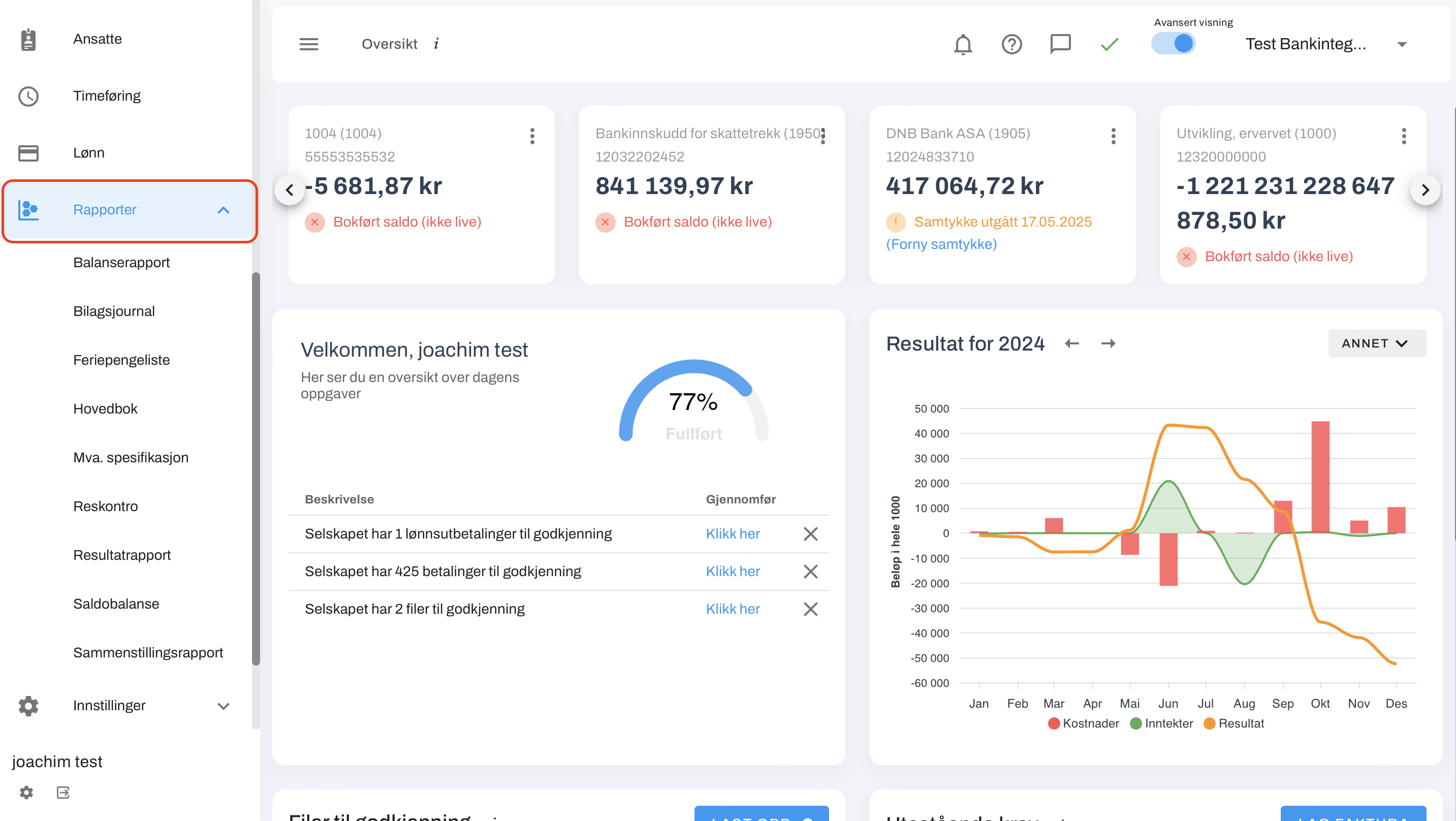Open options menu on DNB Bank ASA card
The image size is (1456, 821).
coord(1113,136)
